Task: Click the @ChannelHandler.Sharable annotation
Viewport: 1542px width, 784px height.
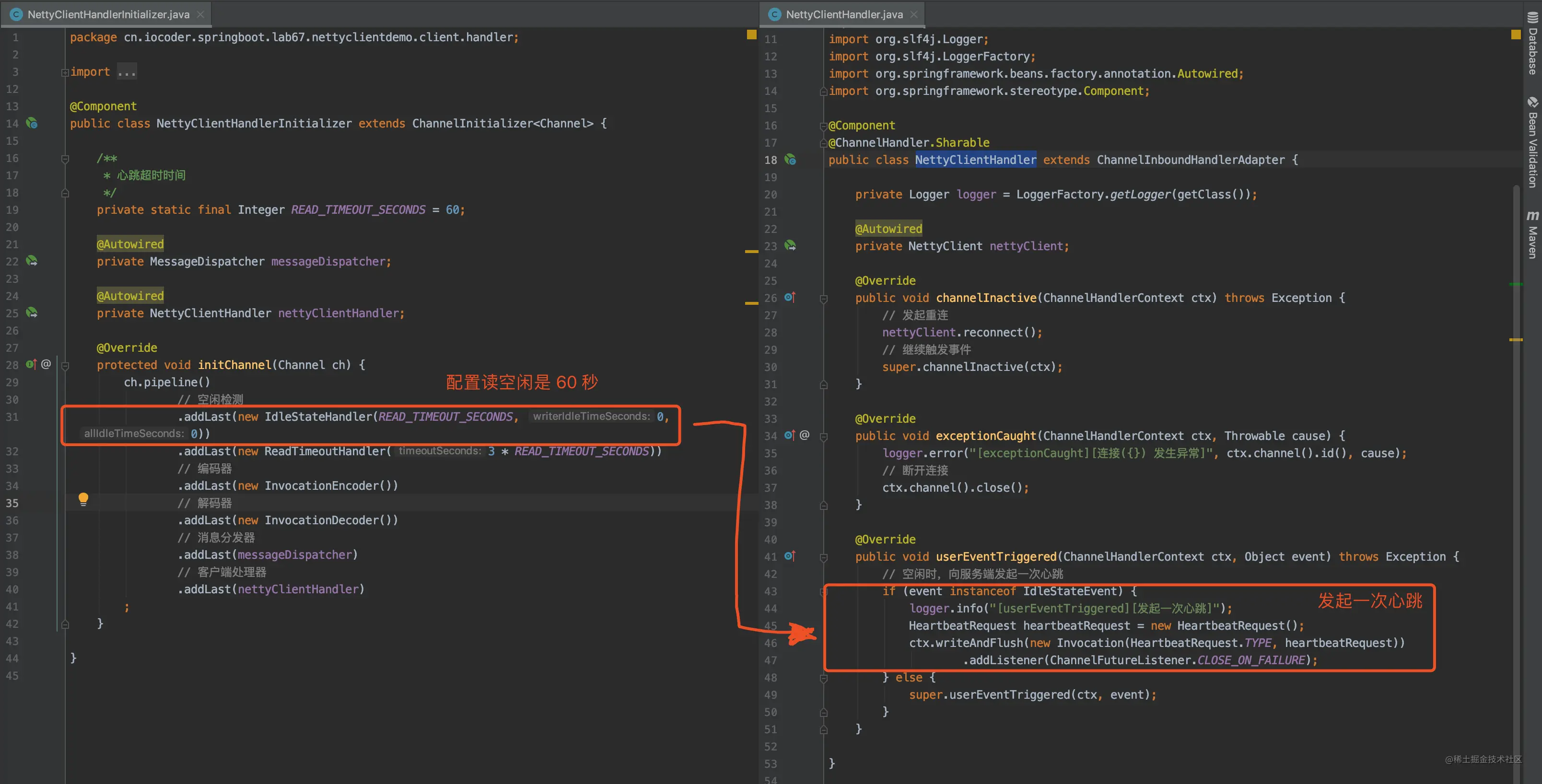Action: (x=909, y=142)
